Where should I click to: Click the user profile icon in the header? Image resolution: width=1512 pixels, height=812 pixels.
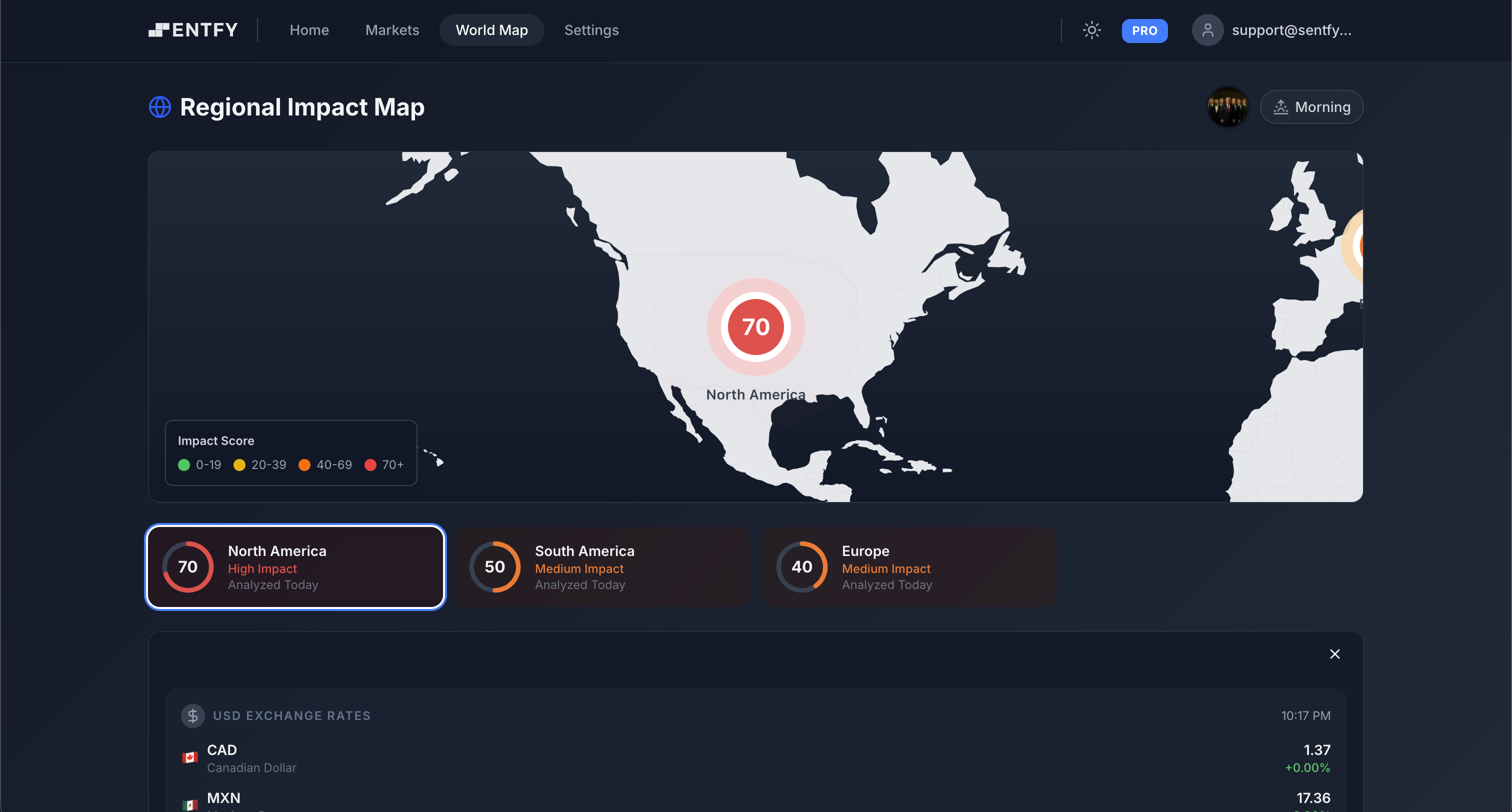coord(1207,29)
